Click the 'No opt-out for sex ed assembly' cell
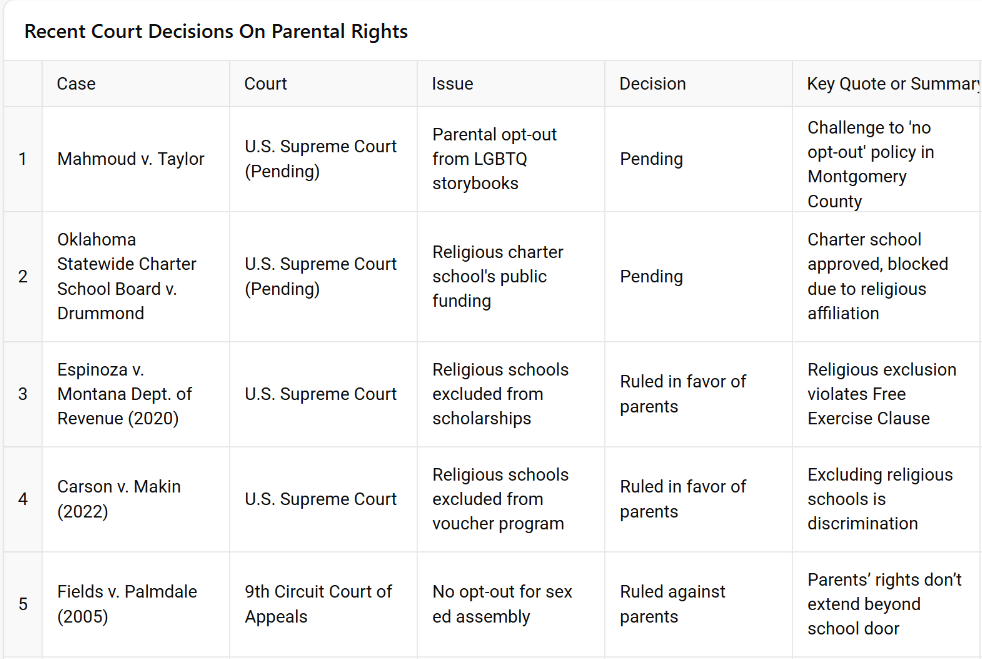 (x=502, y=604)
